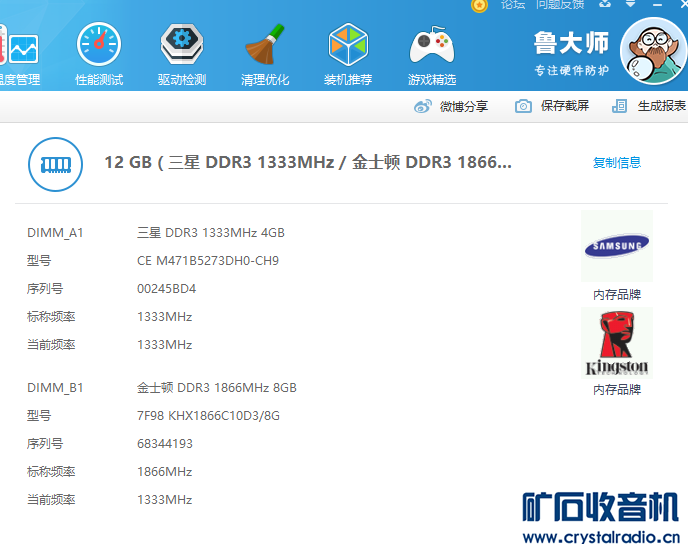Select model 'CE M471B5273DH0-CH9'
This screenshot has height=550, width=688.
coord(208,261)
